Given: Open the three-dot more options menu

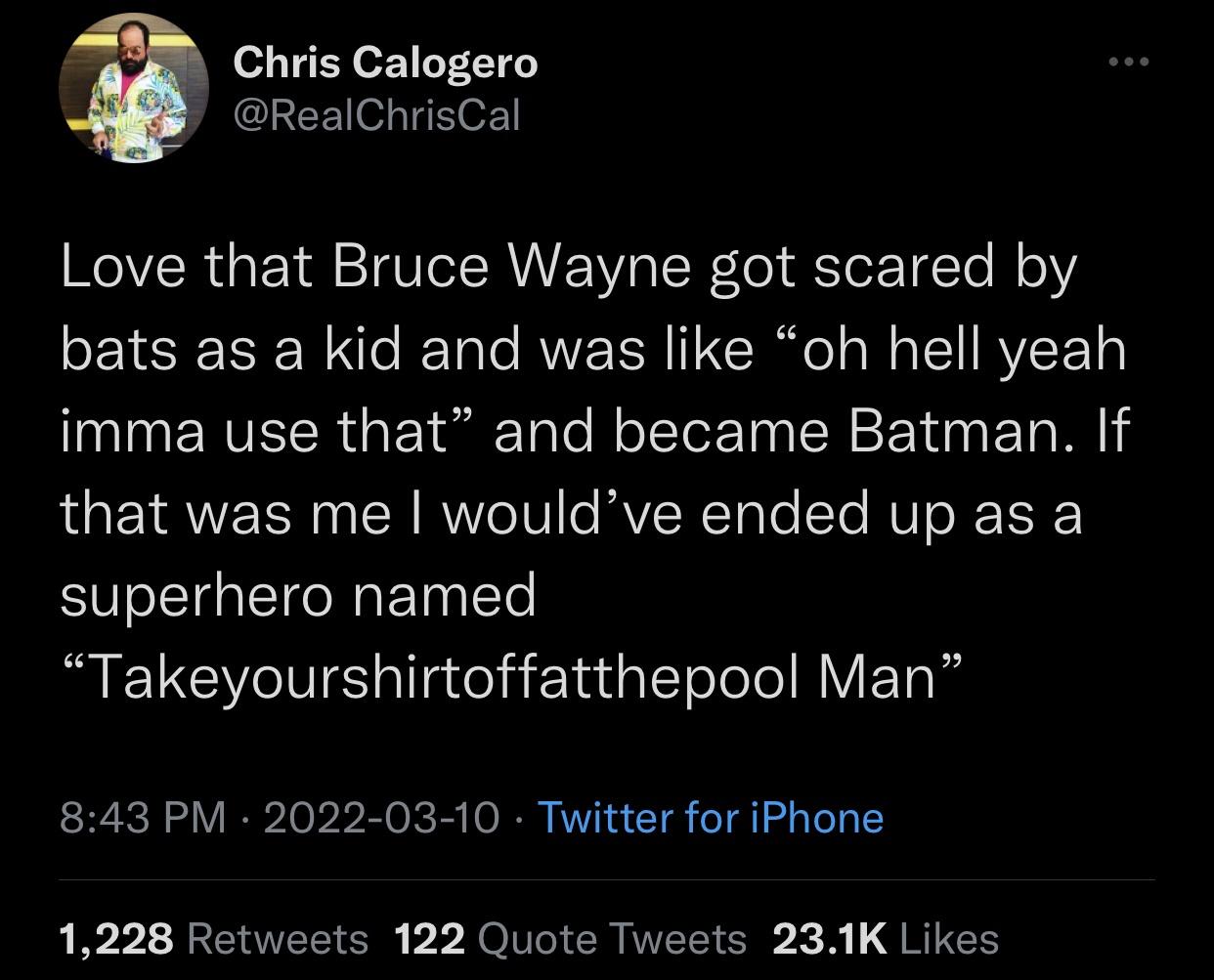Looking at the screenshot, I should point(1129,63).
